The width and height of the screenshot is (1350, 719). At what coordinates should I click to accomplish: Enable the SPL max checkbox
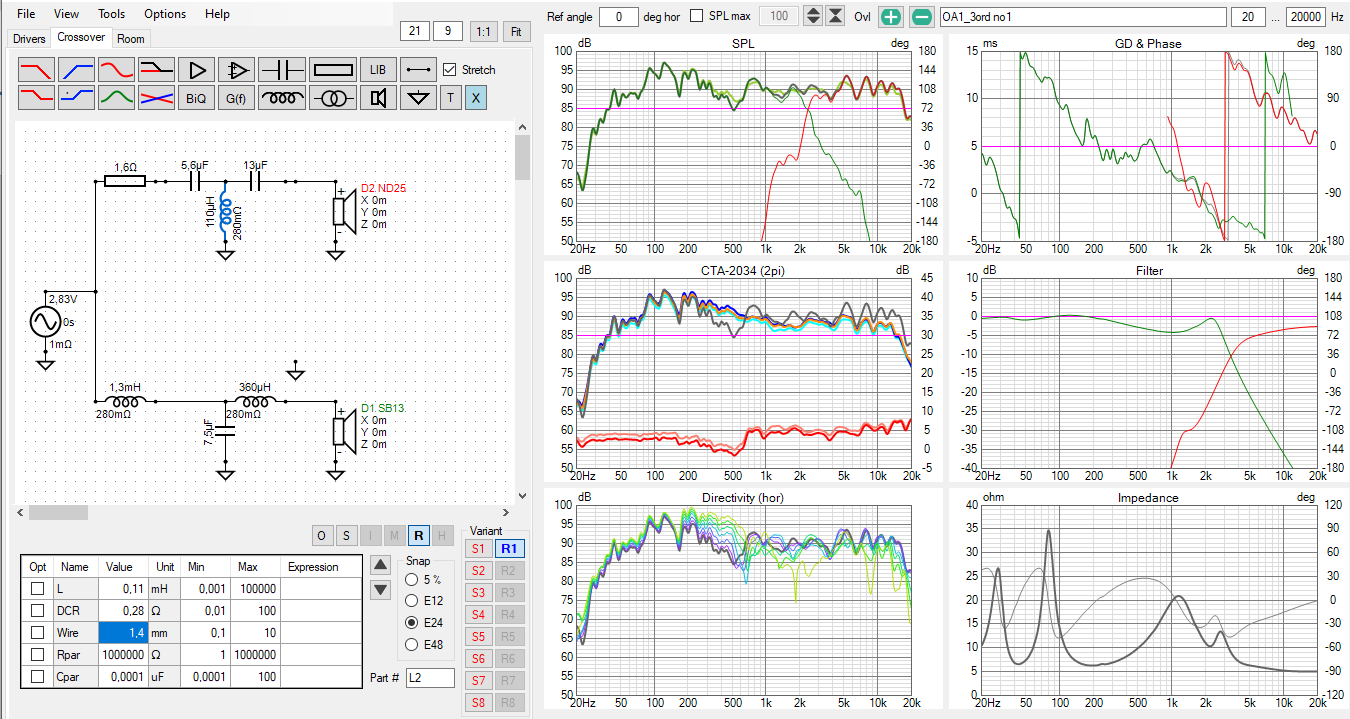[x=697, y=17]
